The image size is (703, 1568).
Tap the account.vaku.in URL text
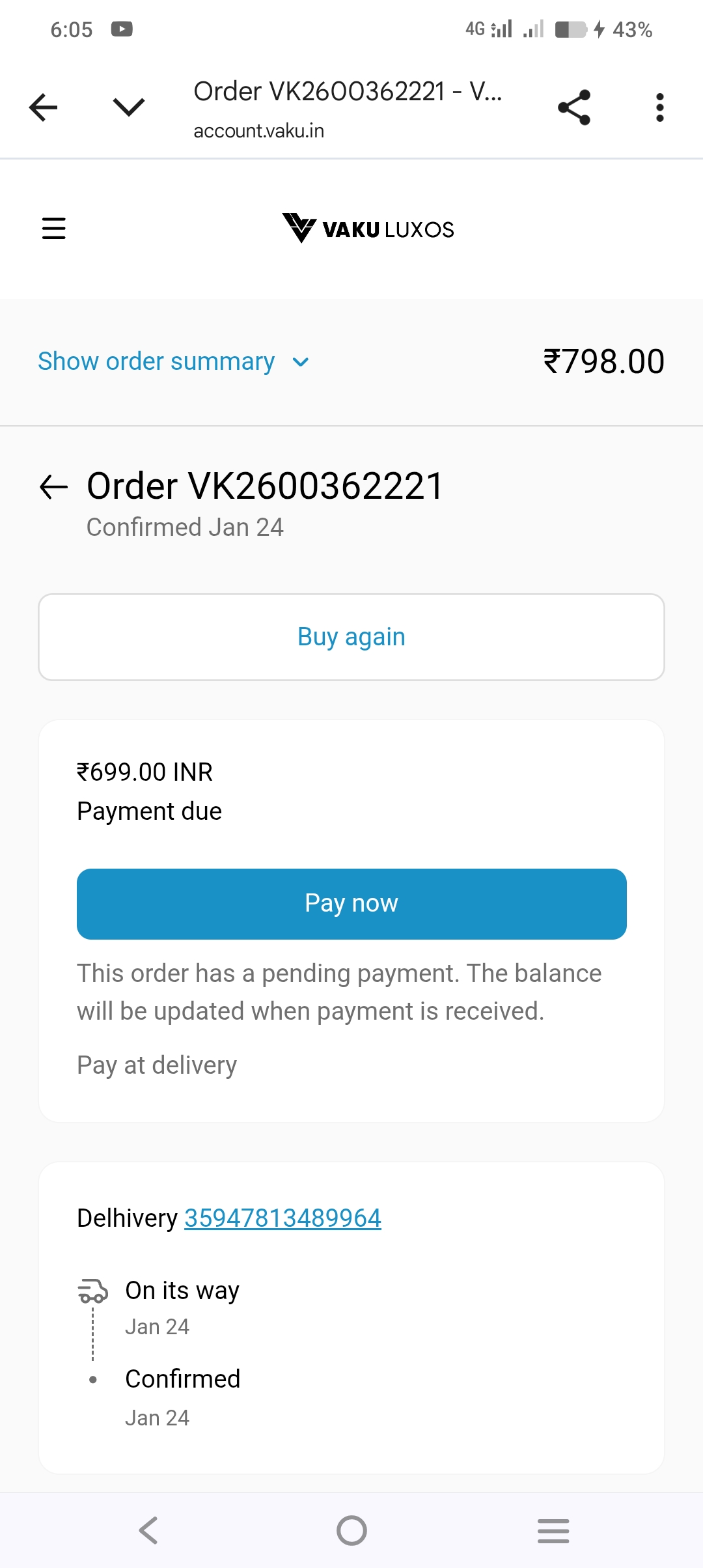pyautogui.click(x=259, y=131)
